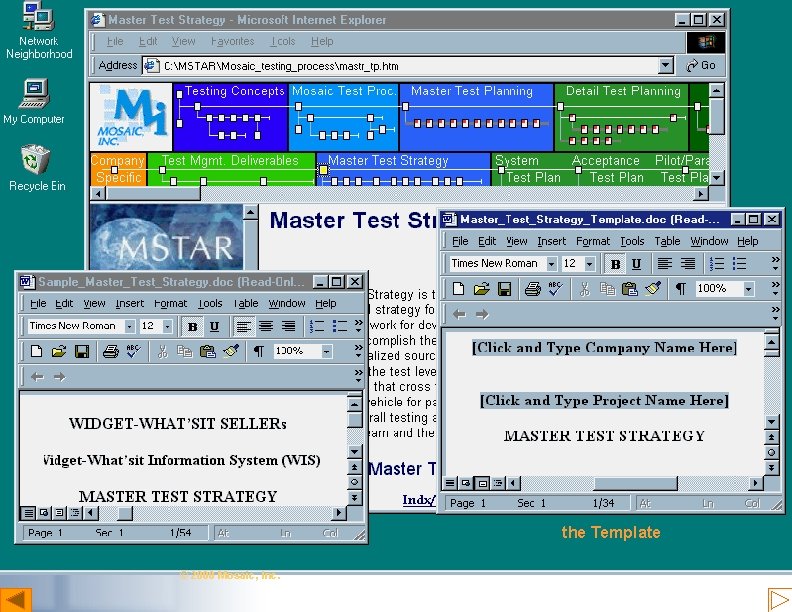This screenshot has width=792, height=612.
Task: Click Forward arrow in Sample_Master_Test_Strategy web toolbar
Action: (60, 377)
